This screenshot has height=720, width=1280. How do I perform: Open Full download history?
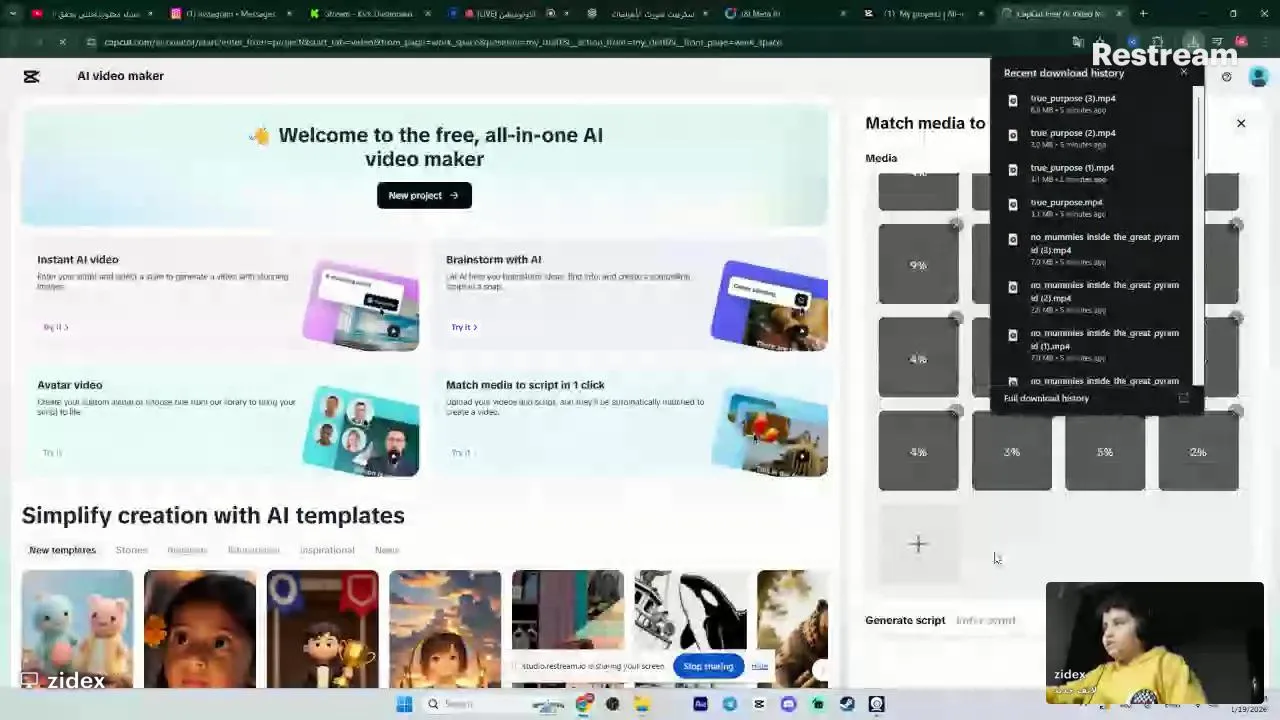click(1046, 398)
